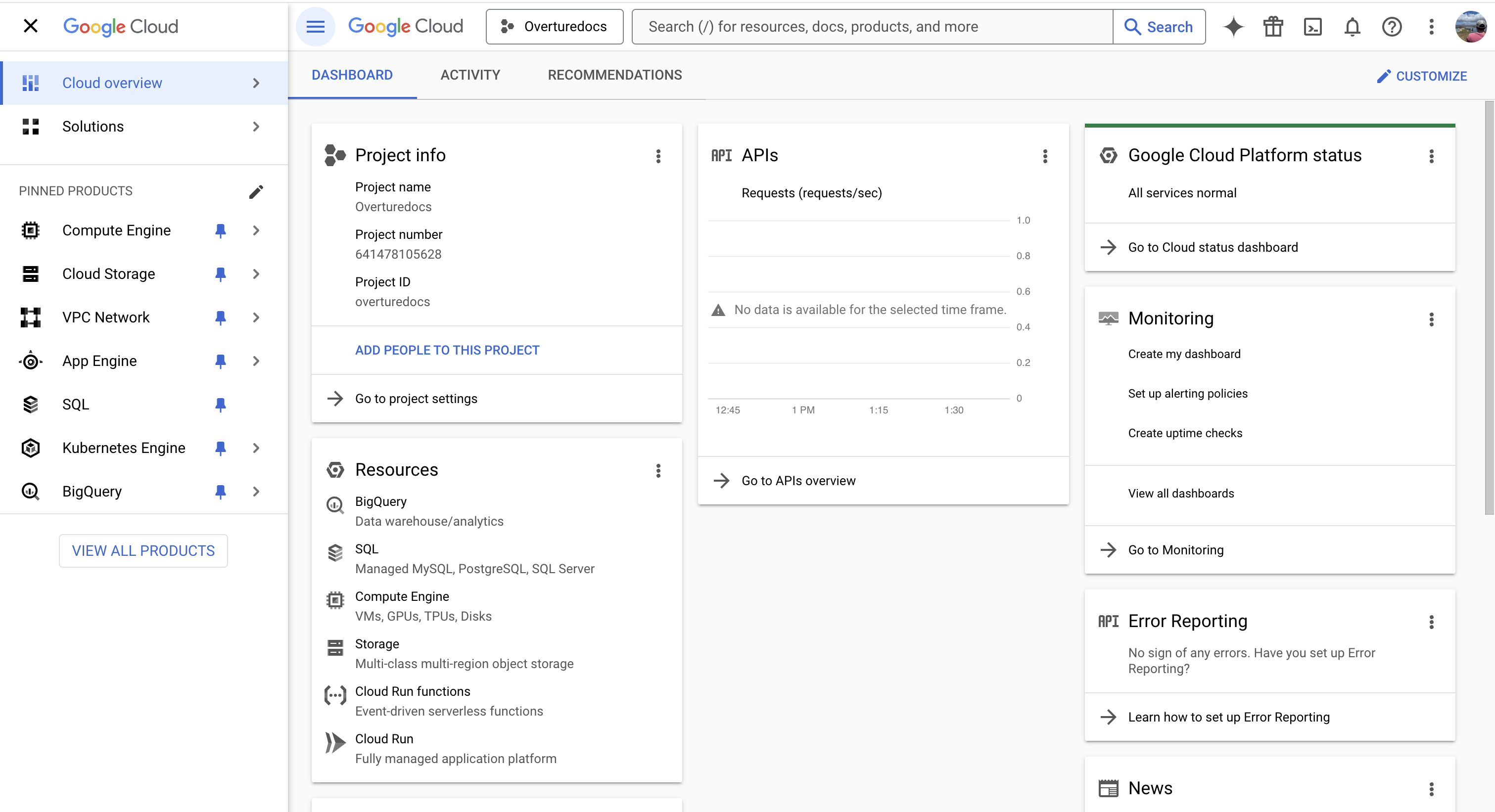Close the left navigation panel
Screen dimensions: 1495x812
[x=30, y=26]
